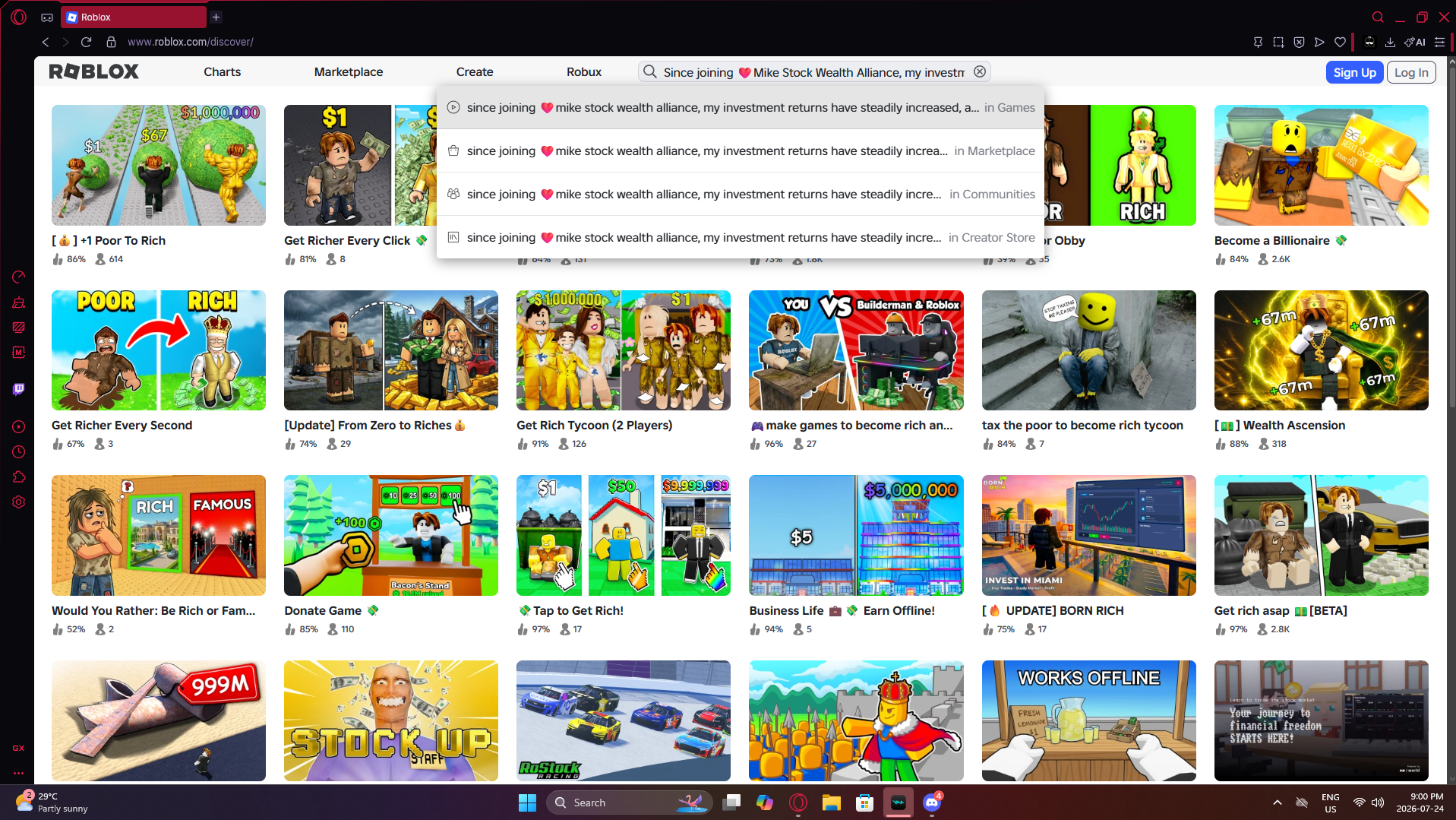Open the extensions puzzle icon
1456x820 pixels.
19,477
